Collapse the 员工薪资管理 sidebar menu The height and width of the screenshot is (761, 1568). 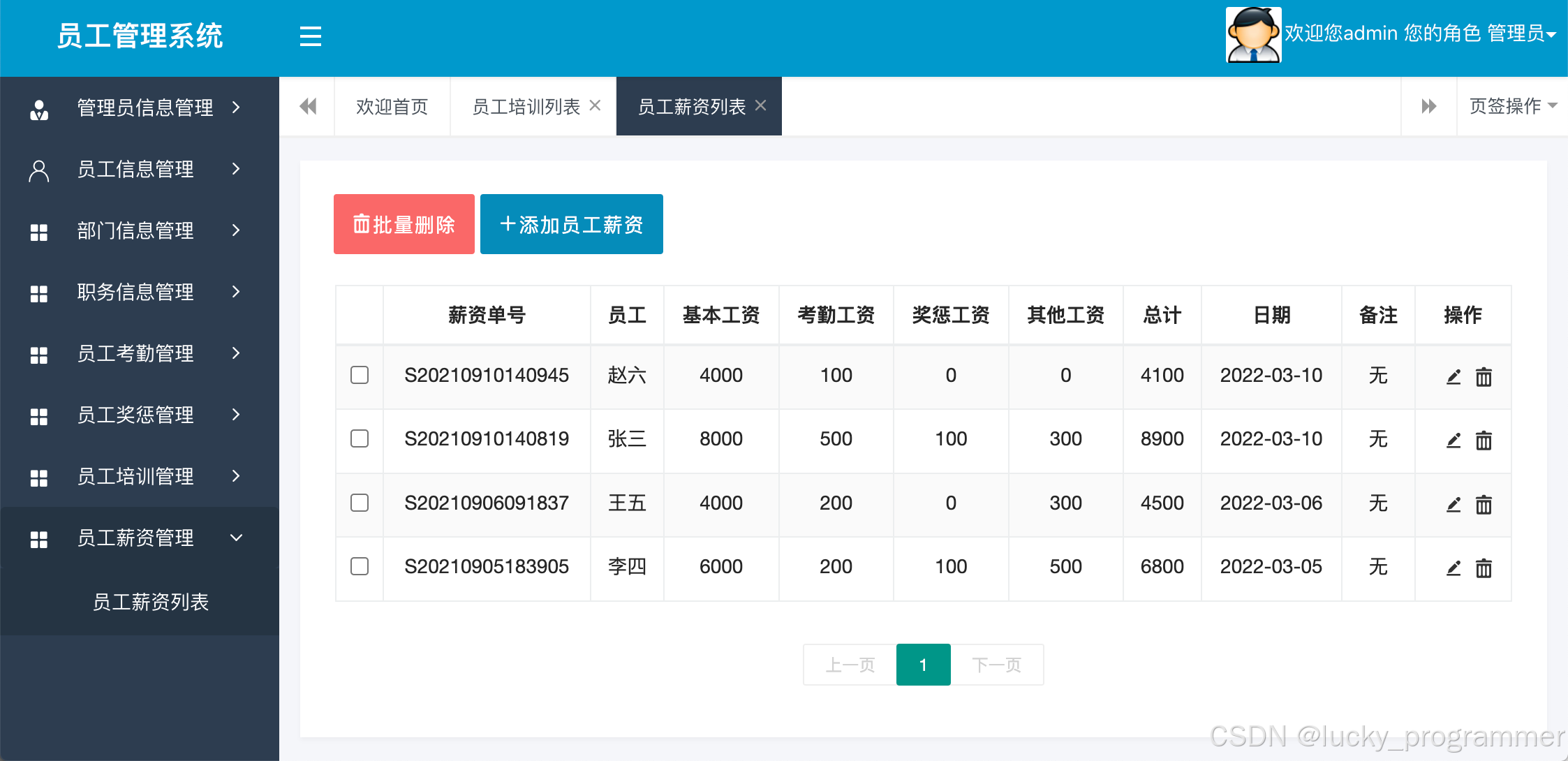[136, 538]
